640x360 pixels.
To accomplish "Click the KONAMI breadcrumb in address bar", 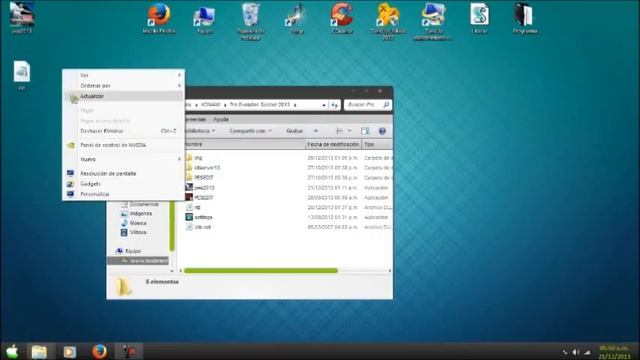I will tap(210, 105).
